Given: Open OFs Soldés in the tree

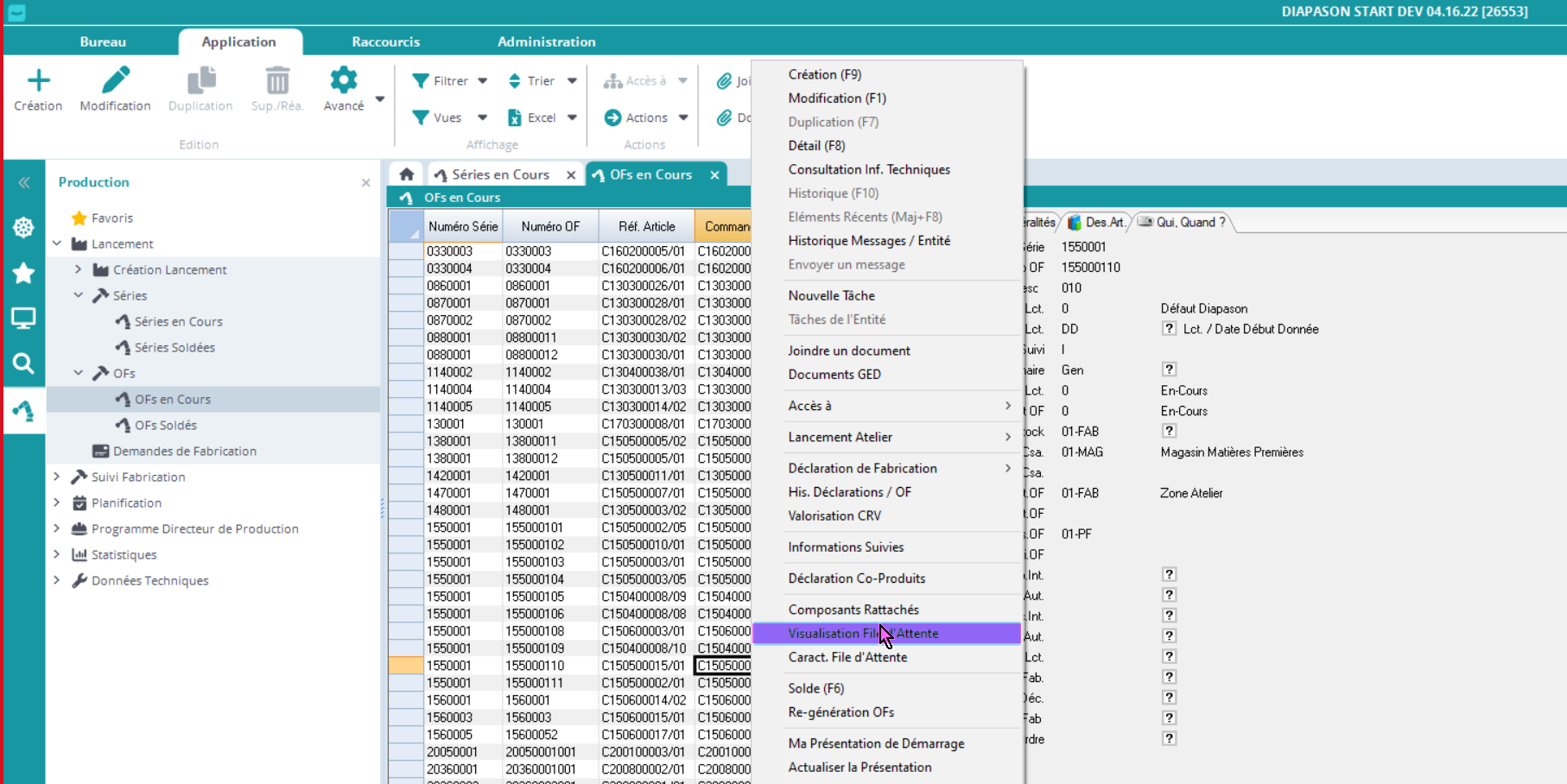Looking at the screenshot, I should click(x=165, y=425).
